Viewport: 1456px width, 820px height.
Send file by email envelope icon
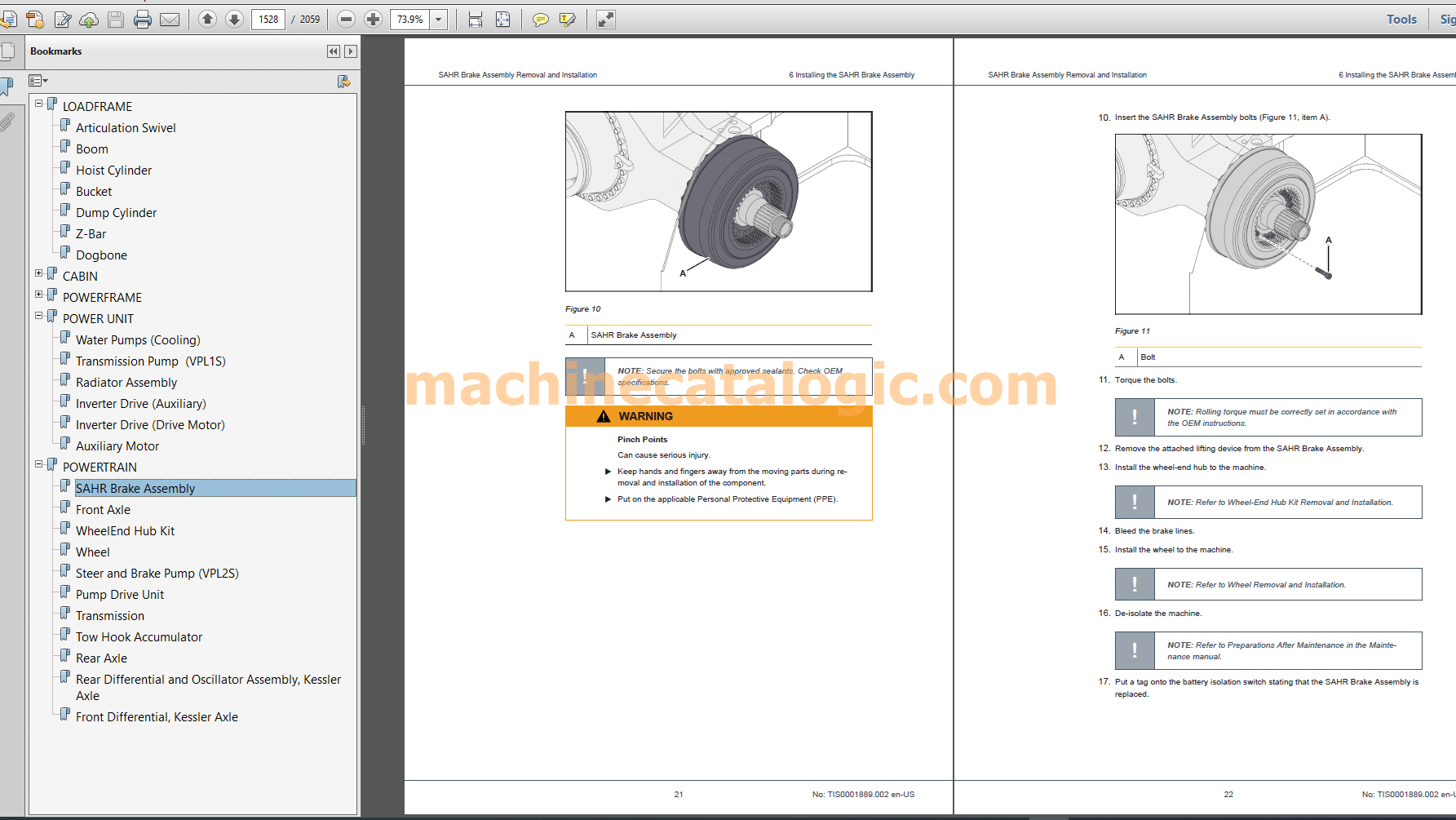[170, 20]
